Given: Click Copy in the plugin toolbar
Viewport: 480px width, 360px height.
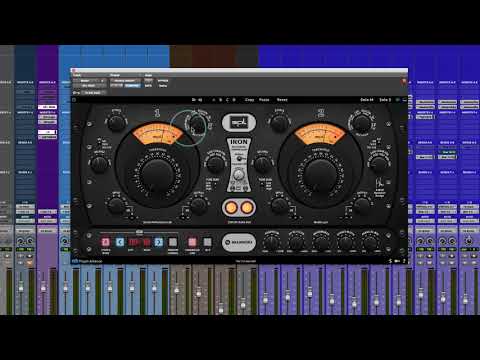Looking at the screenshot, I should click(249, 100).
